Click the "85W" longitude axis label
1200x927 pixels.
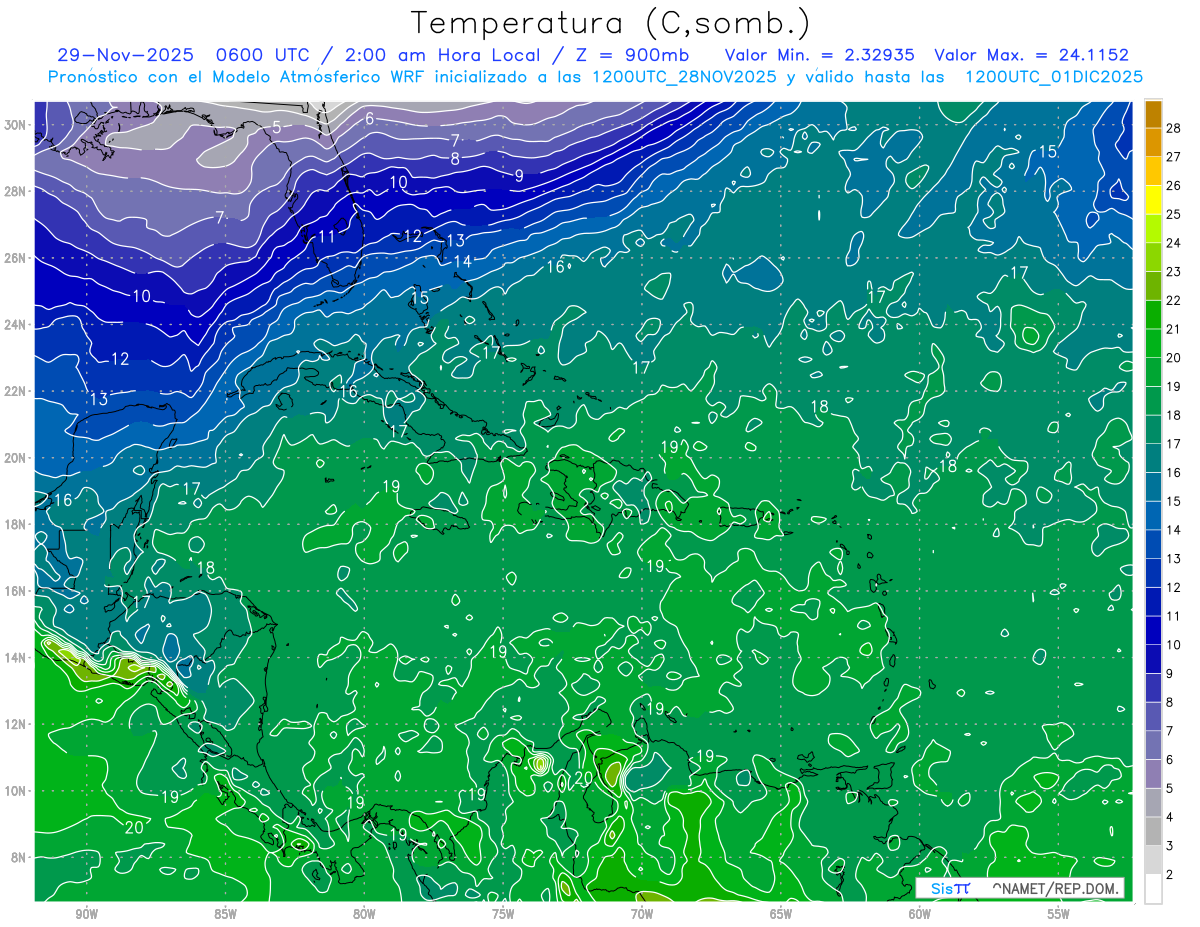coord(226,913)
